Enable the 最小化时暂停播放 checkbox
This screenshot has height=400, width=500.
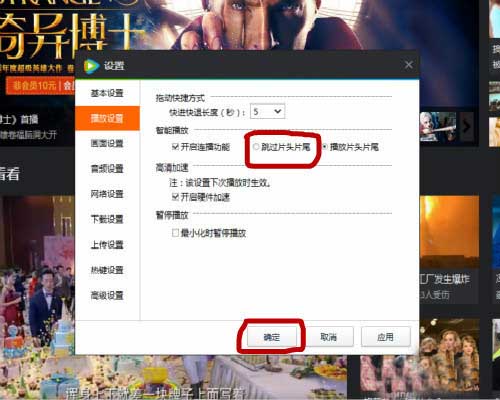175,233
